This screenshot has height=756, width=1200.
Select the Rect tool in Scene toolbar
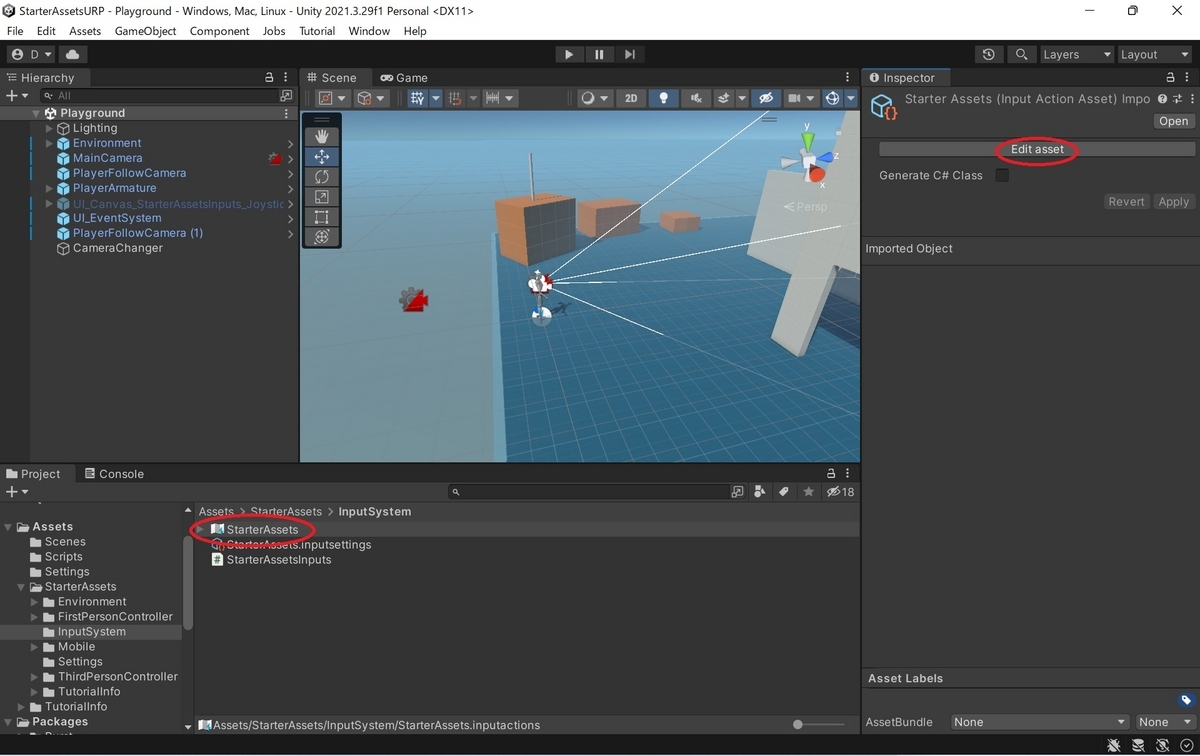point(321,217)
